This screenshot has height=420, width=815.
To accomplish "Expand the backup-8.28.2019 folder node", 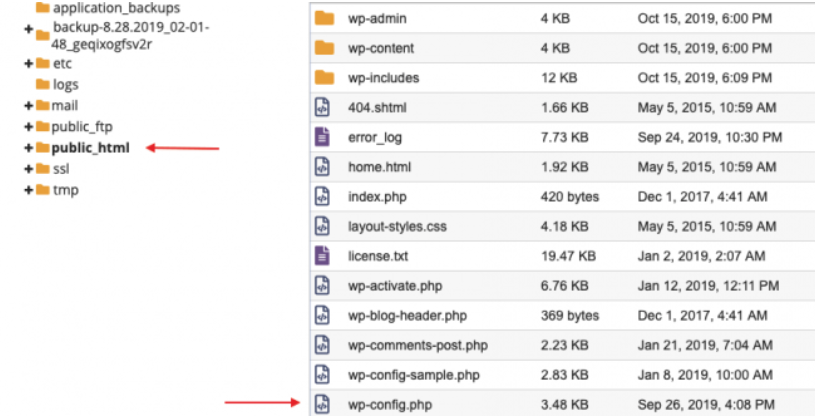I will 29,31.
